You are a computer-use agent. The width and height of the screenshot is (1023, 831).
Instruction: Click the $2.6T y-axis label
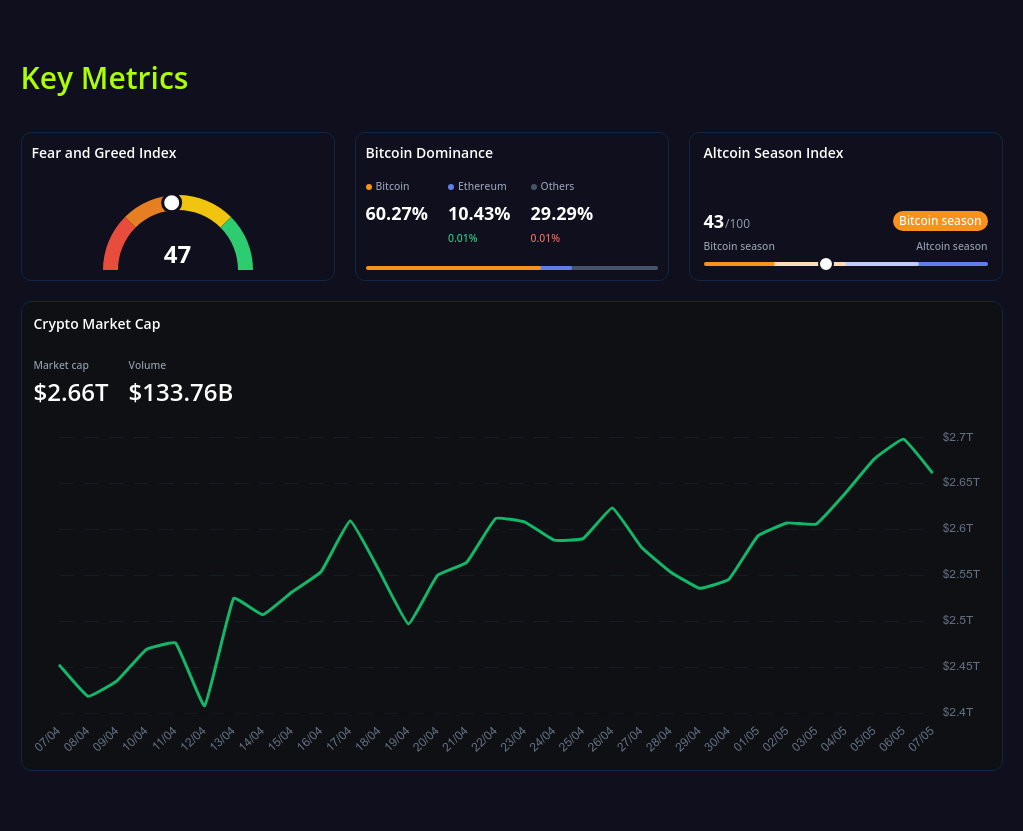click(x=957, y=528)
